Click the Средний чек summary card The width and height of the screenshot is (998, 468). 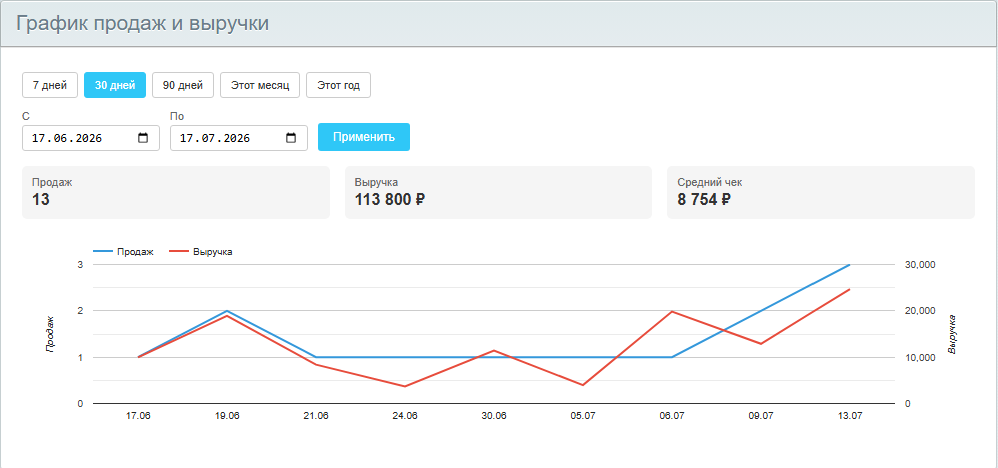pyautogui.click(x=821, y=192)
